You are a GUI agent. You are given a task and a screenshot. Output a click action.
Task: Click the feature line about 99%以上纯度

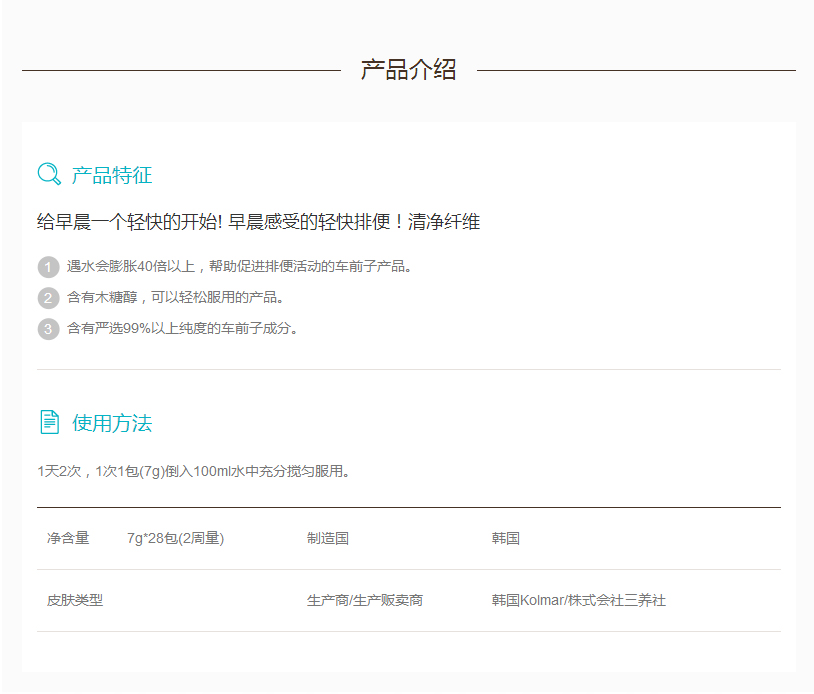[183, 328]
